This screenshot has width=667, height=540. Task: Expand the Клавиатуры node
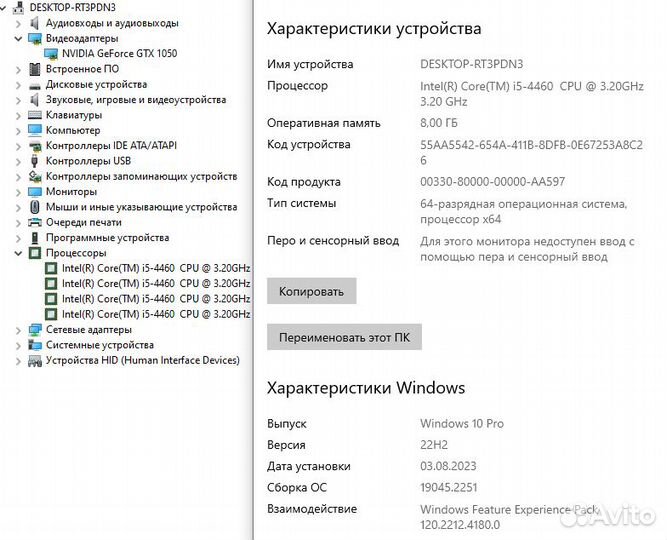(x=18, y=115)
